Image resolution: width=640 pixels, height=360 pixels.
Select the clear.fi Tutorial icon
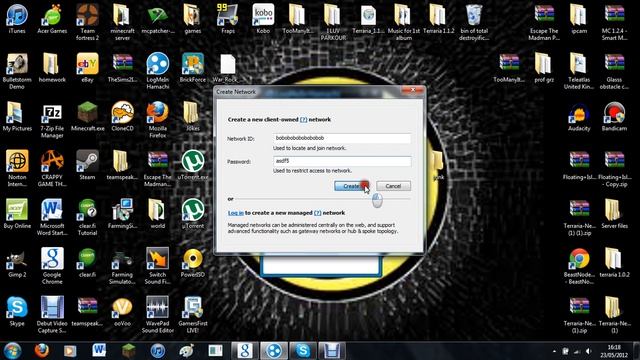coord(87,217)
